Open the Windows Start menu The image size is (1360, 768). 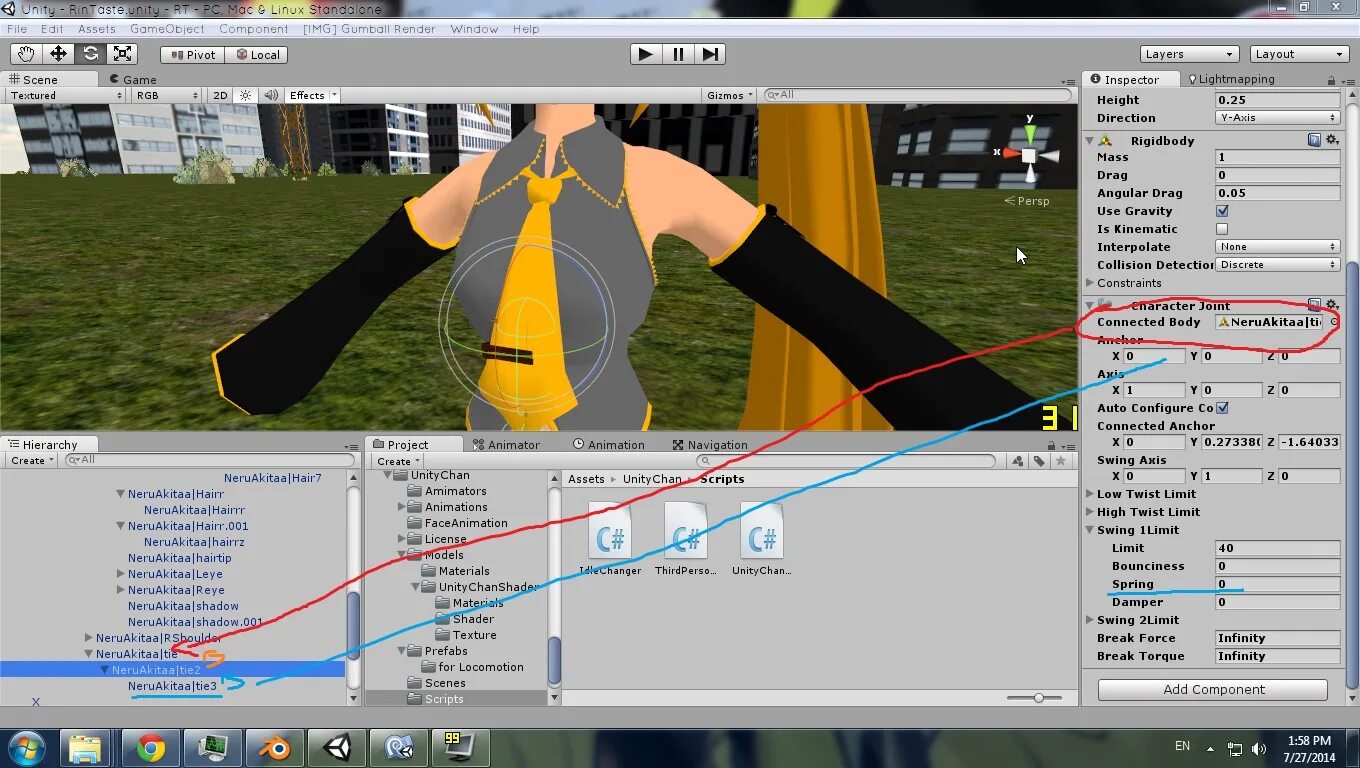[x=26, y=747]
